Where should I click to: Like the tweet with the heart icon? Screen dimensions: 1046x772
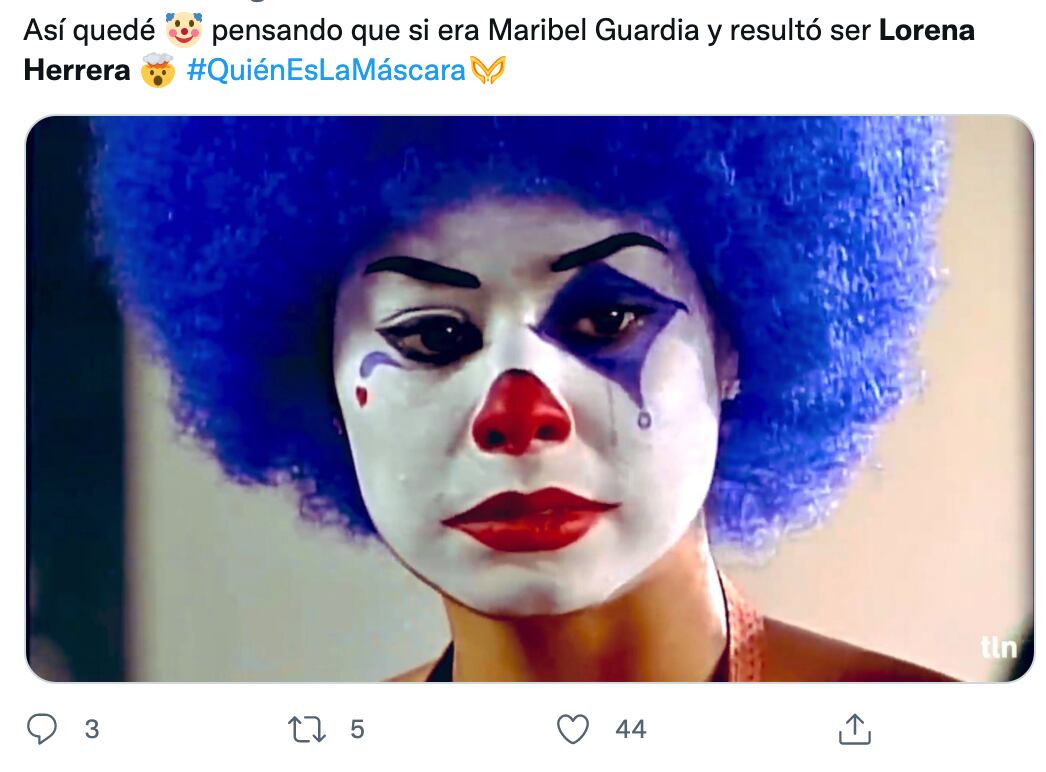(x=573, y=729)
